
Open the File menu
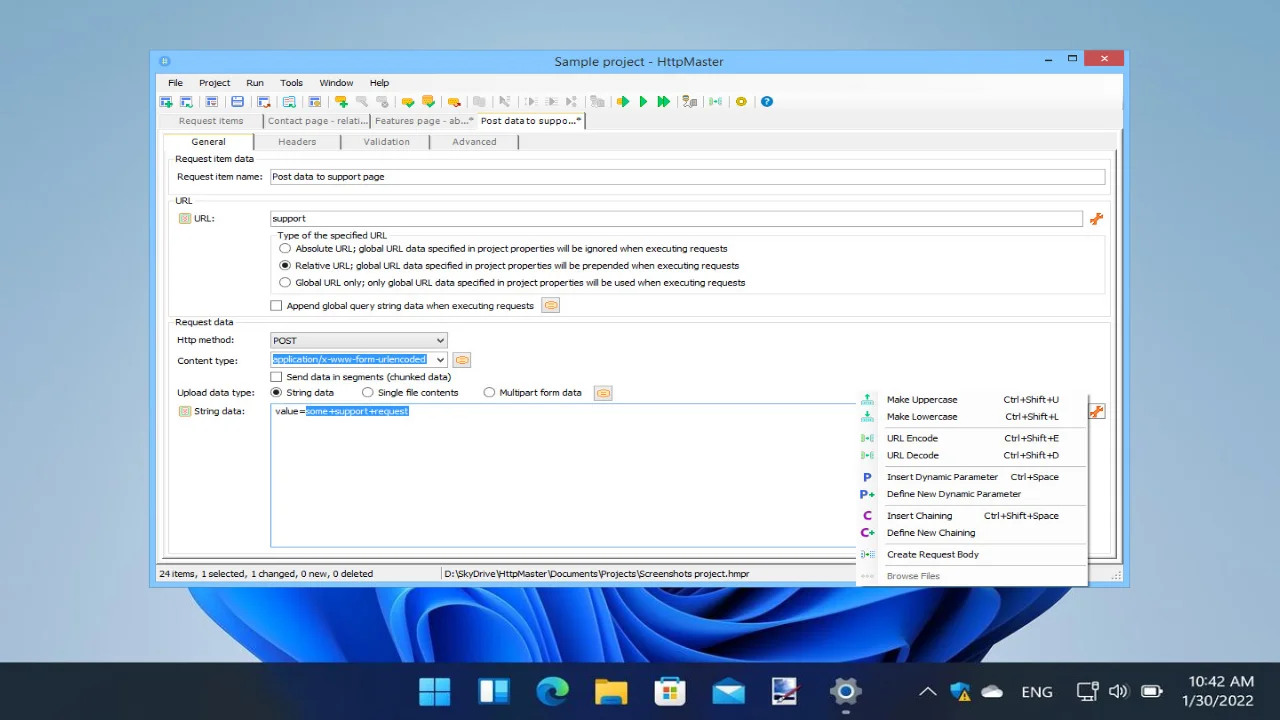tap(175, 83)
